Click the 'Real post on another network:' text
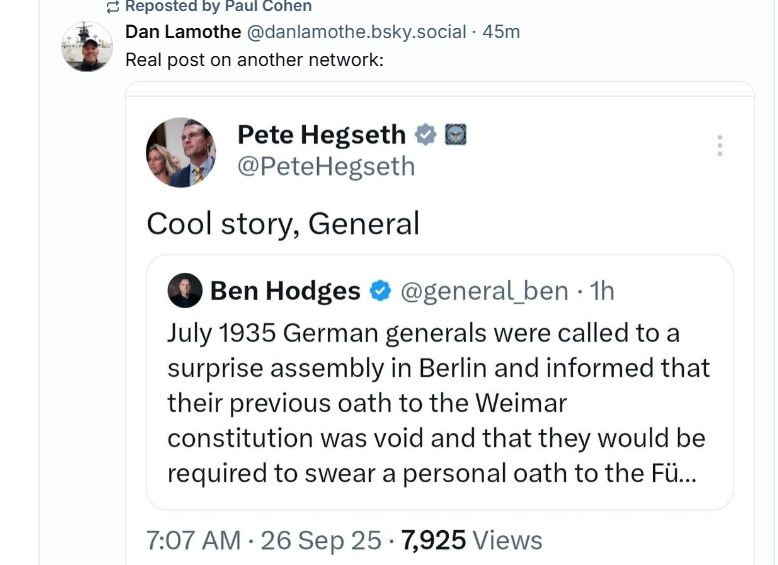The image size is (778, 565). coord(254,59)
